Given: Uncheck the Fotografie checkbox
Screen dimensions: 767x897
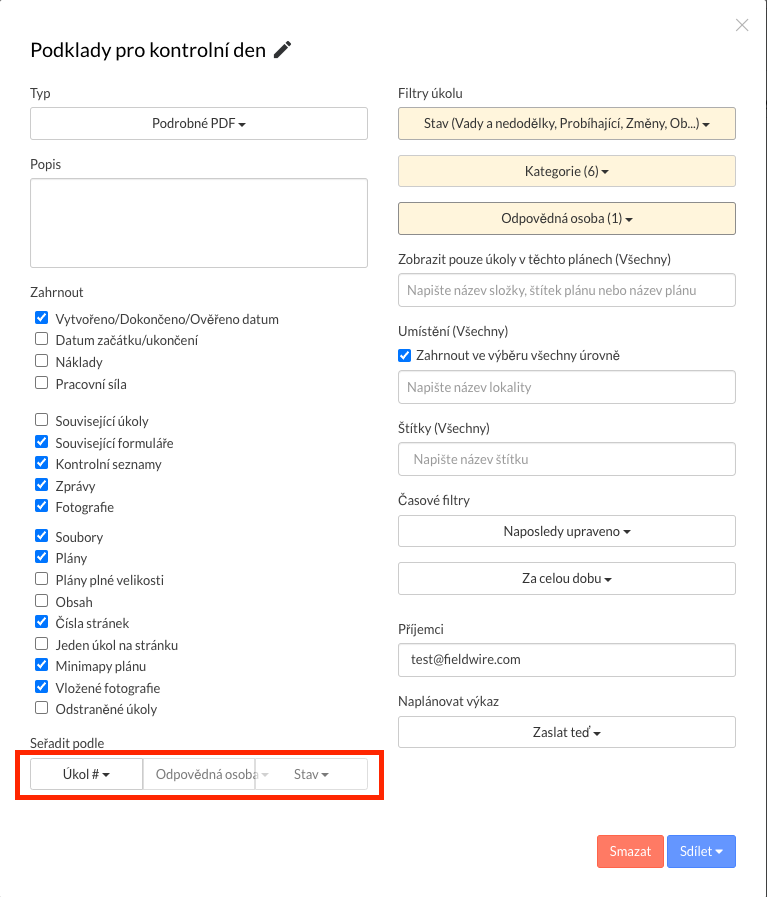Looking at the screenshot, I should (x=41, y=506).
